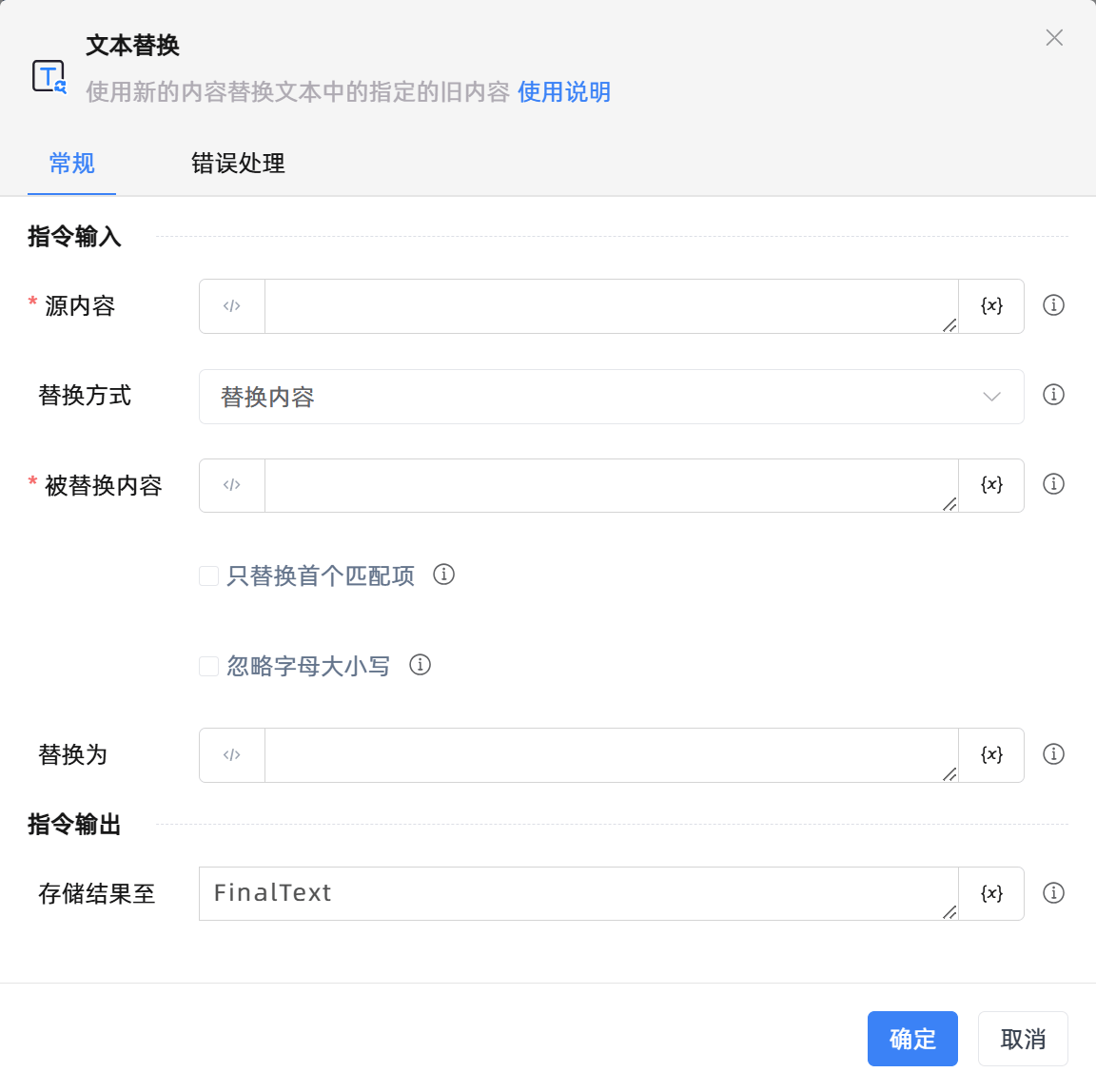The height and width of the screenshot is (1092, 1096).
Task: Toggle expression mode icon for 被替换内容 field
Action: 232,485
